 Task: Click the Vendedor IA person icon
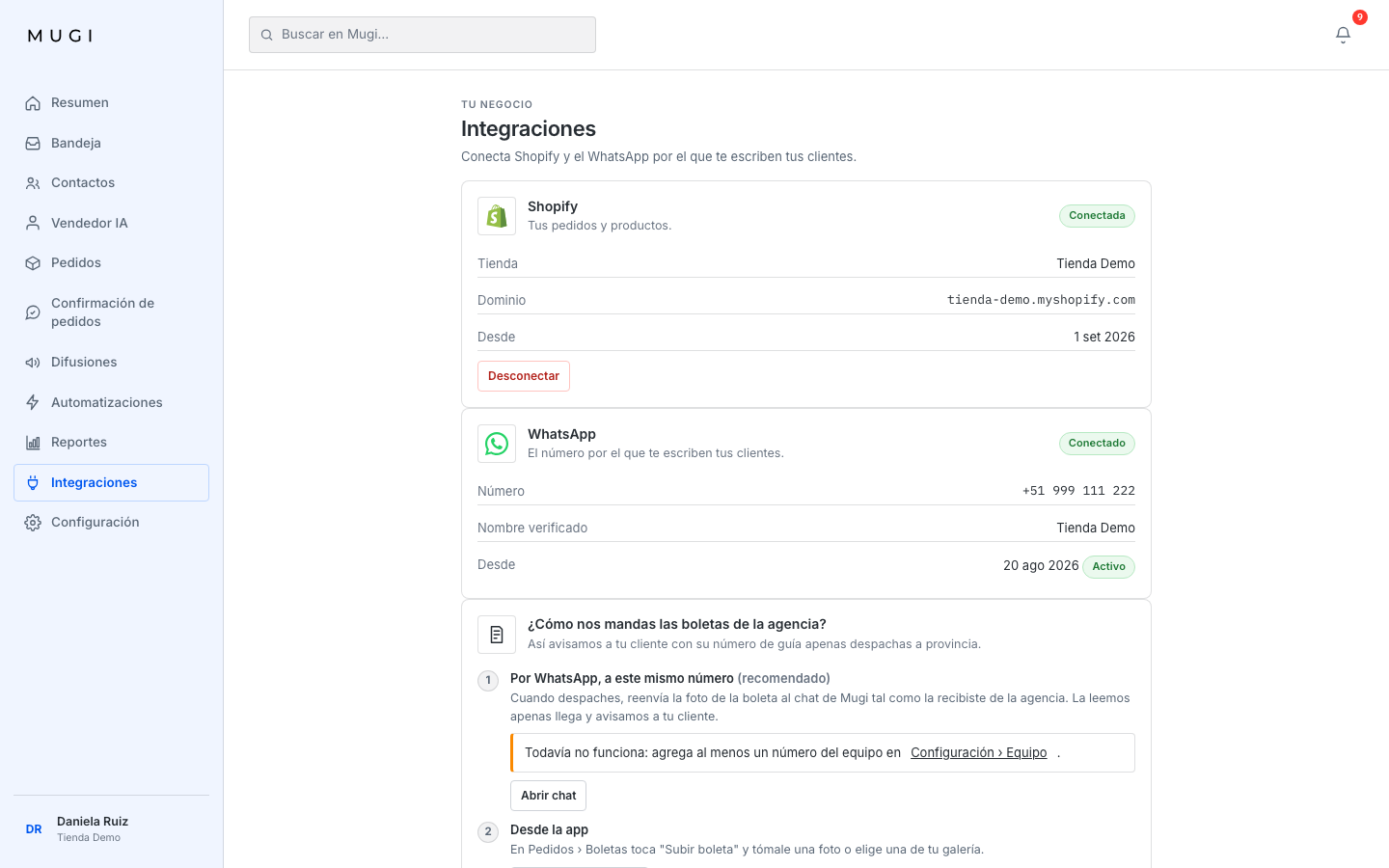pyautogui.click(x=33, y=224)
